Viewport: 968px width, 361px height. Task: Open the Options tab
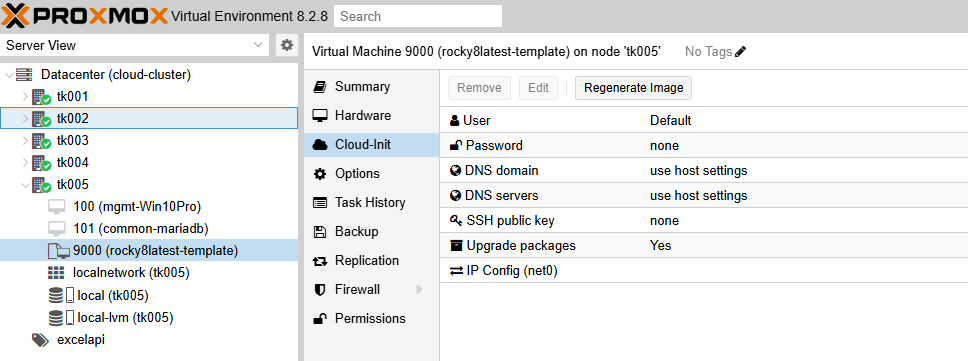(x=372, y=174)
